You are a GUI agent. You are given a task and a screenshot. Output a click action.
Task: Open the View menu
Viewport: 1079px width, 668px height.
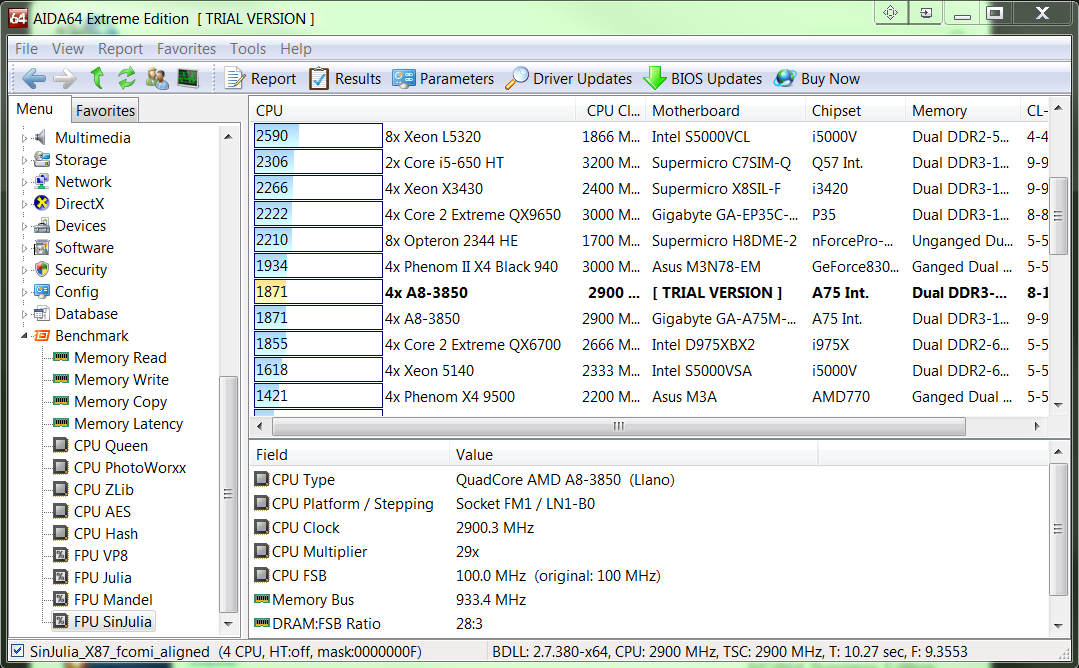(67, 49)
